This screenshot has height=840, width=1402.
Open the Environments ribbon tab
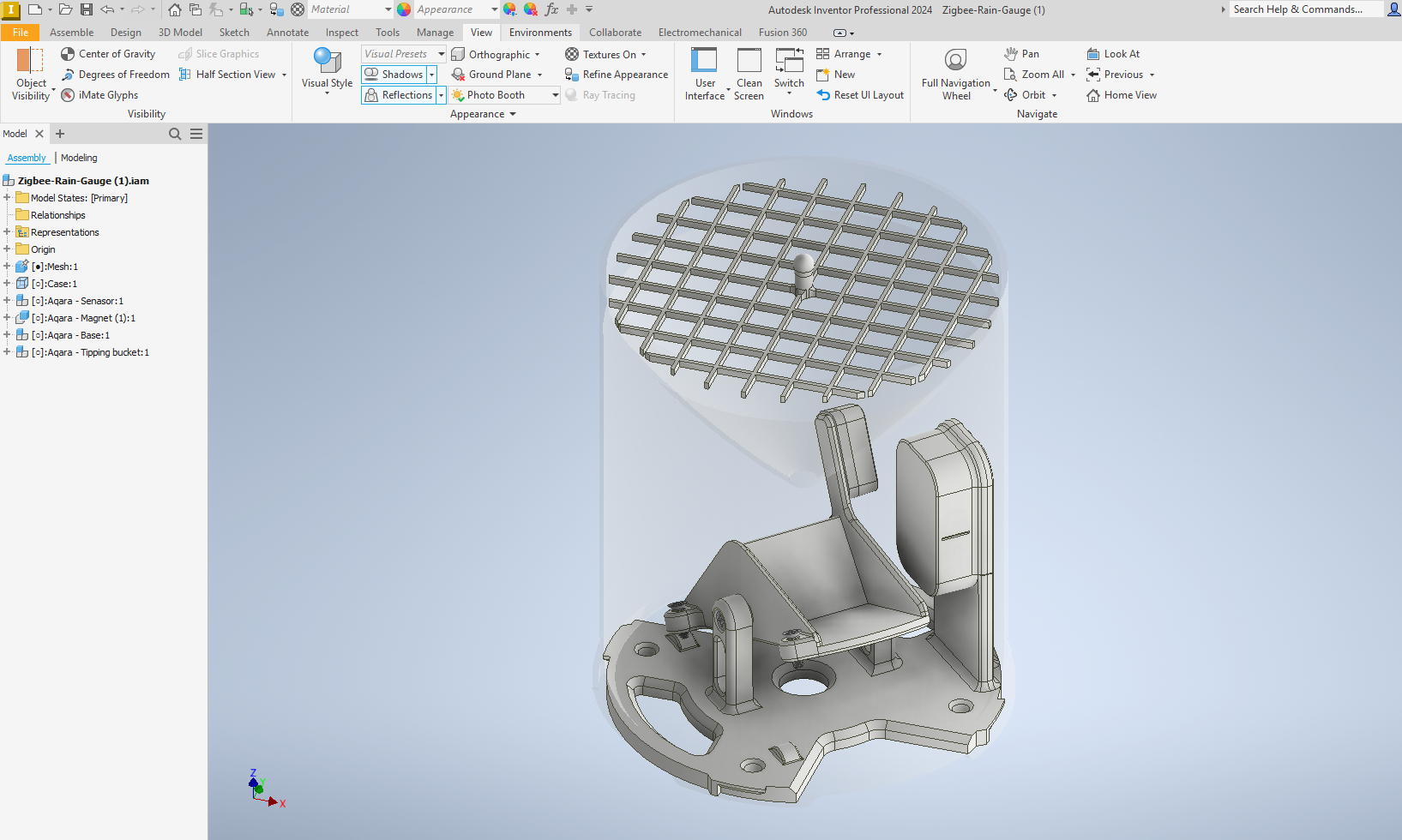(540, 33)
